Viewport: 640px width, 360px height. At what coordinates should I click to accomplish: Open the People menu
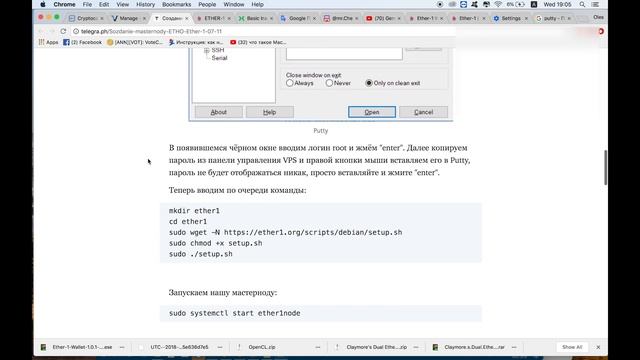coord(207,4)
